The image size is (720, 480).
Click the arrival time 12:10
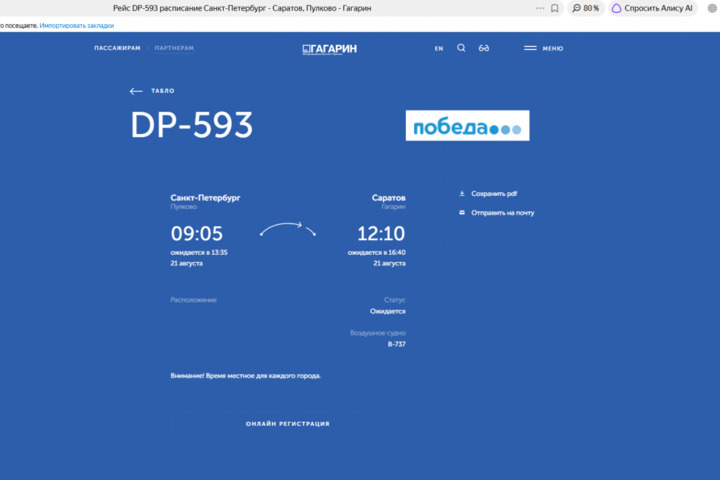click(x=381, y=233)
